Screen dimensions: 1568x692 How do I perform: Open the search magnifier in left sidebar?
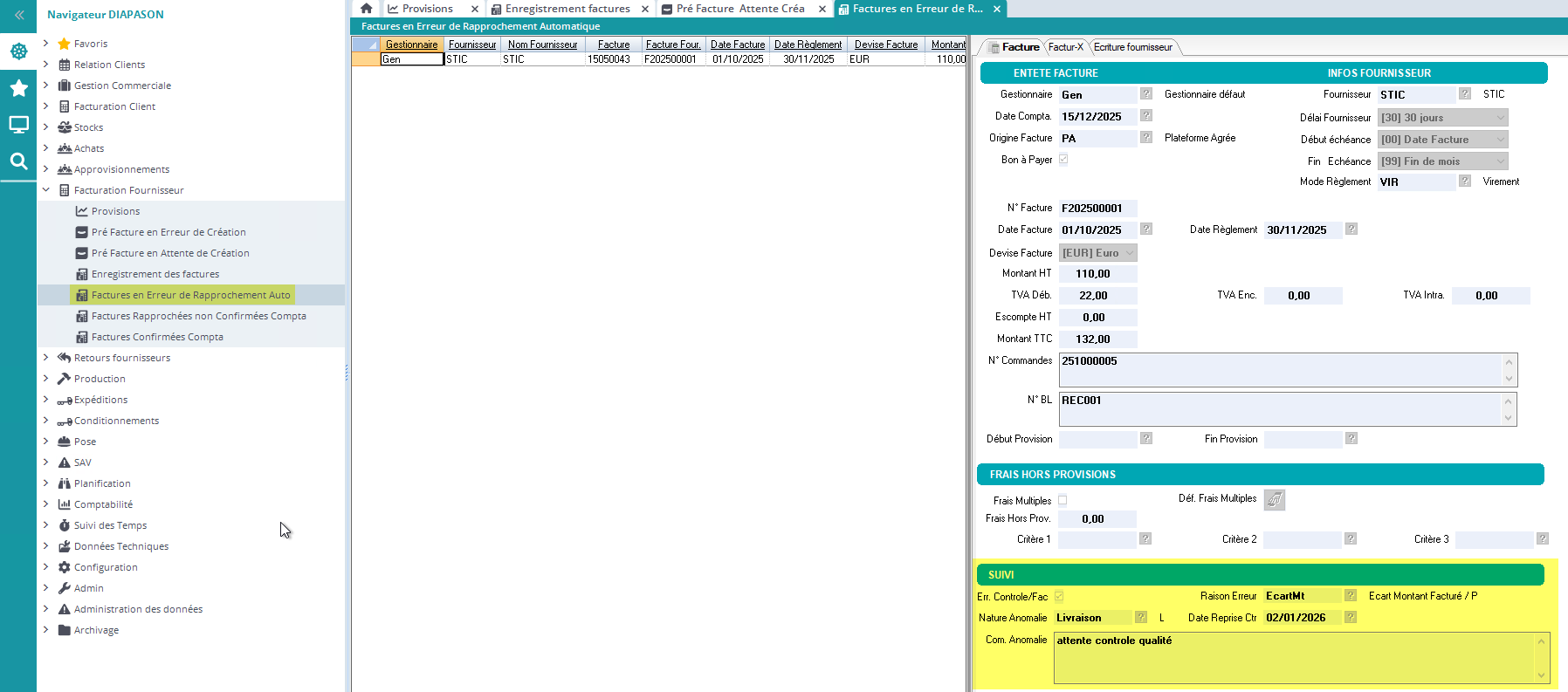point(18,161)
